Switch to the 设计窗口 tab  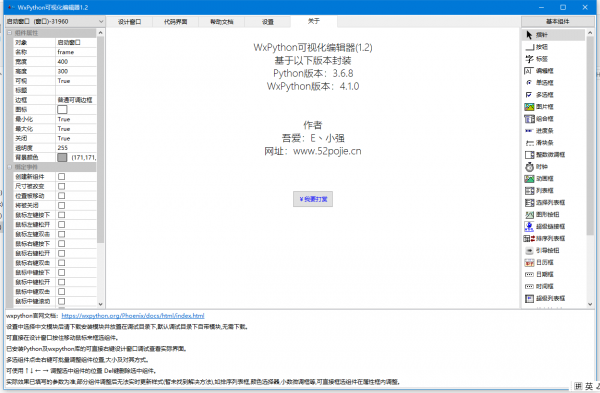(x=129, y=22)
